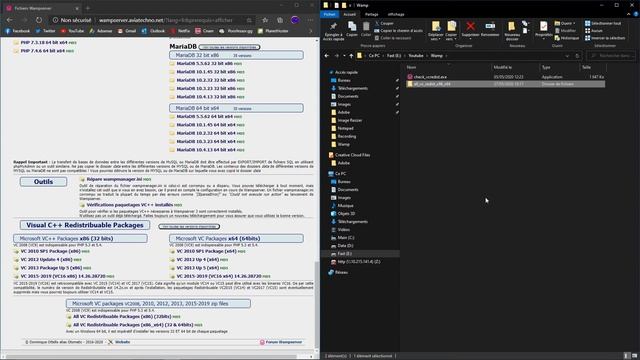The width and height of the screenshot is (640, 360).
Task: Switch to the Accueil ribbon tab
Action: tap(349, 14)
